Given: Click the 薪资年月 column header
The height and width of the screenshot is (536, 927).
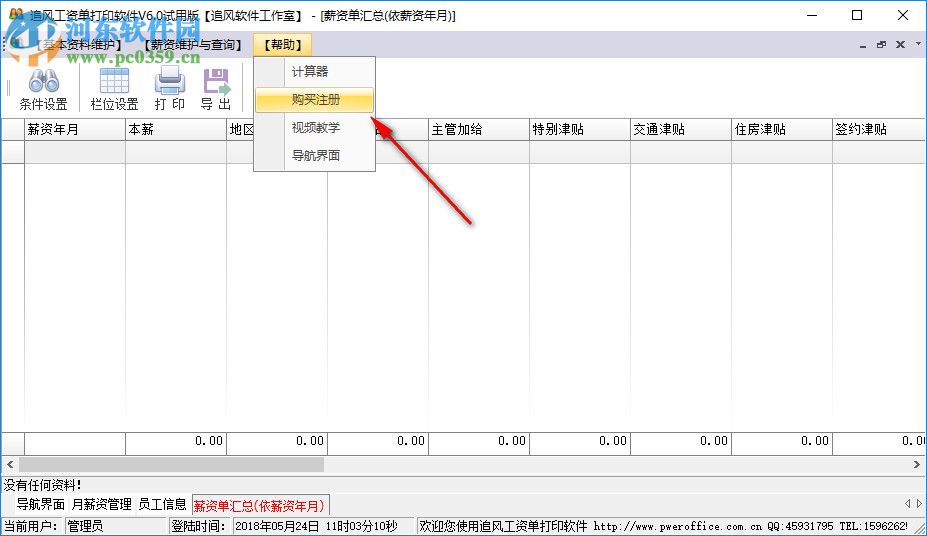Looking at the screenshot, I should 75,129.
